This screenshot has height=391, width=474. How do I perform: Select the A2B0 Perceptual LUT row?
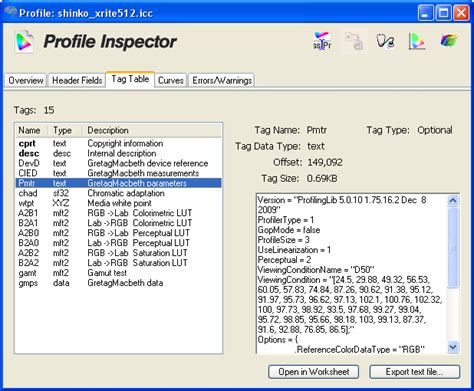click(x=118, y=233)
